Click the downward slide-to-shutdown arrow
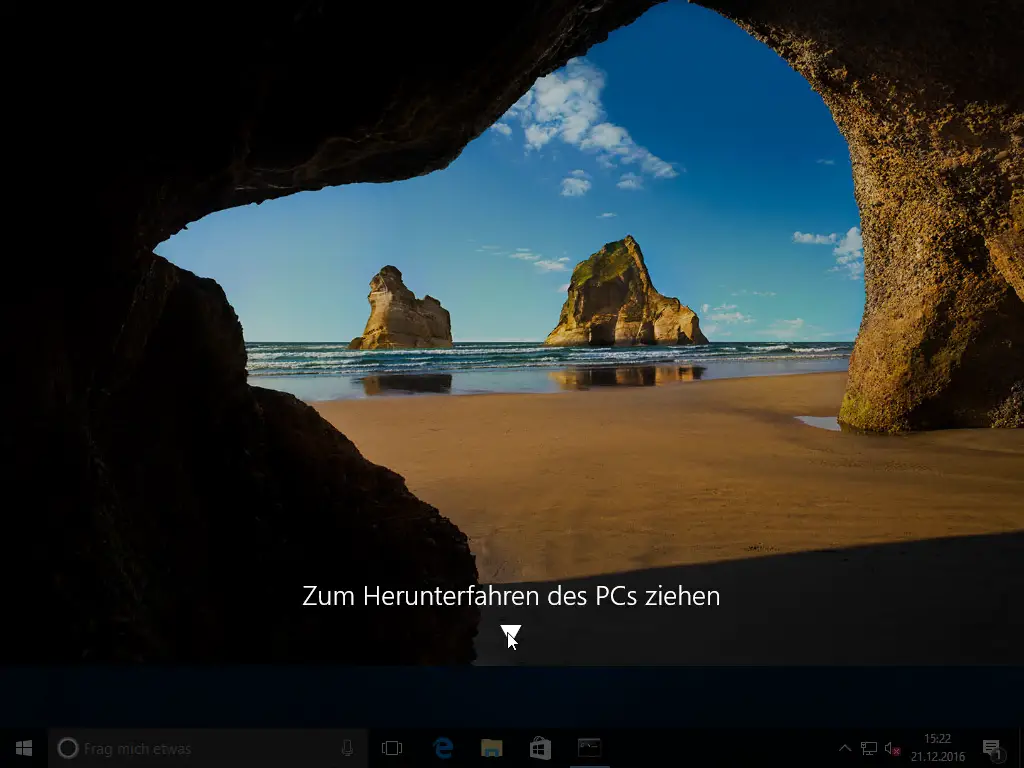Screen dimensions: 1024x768 [x=511, y=633]
